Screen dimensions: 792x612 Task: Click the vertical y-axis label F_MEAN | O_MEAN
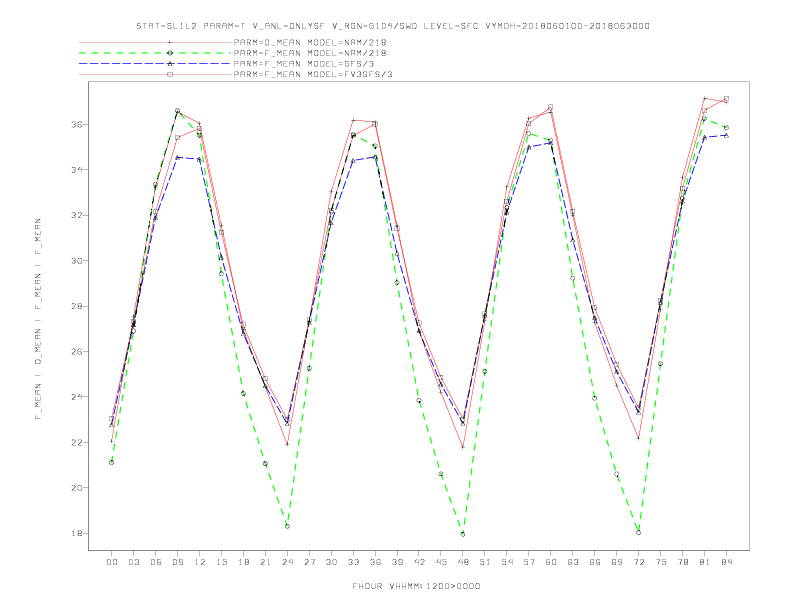coord(38,319)
